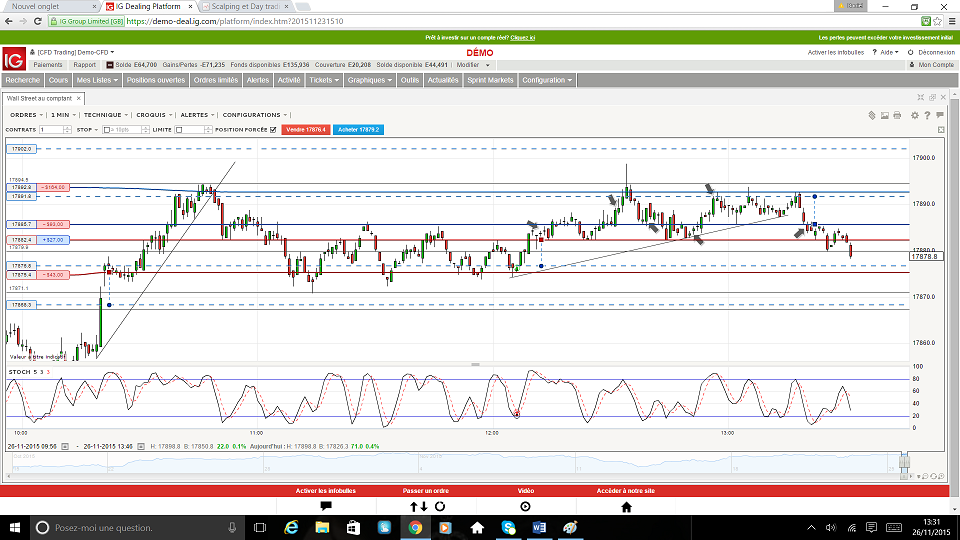Open the Positions ouvertes menu item
The height and width of the screenshot is (540, 960).
(x=155, y=80)
